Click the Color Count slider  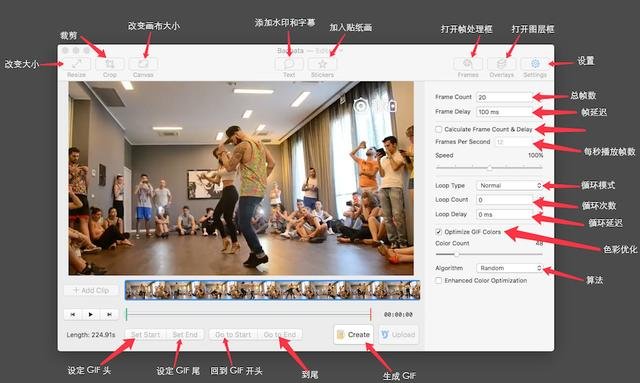(489, 254)
